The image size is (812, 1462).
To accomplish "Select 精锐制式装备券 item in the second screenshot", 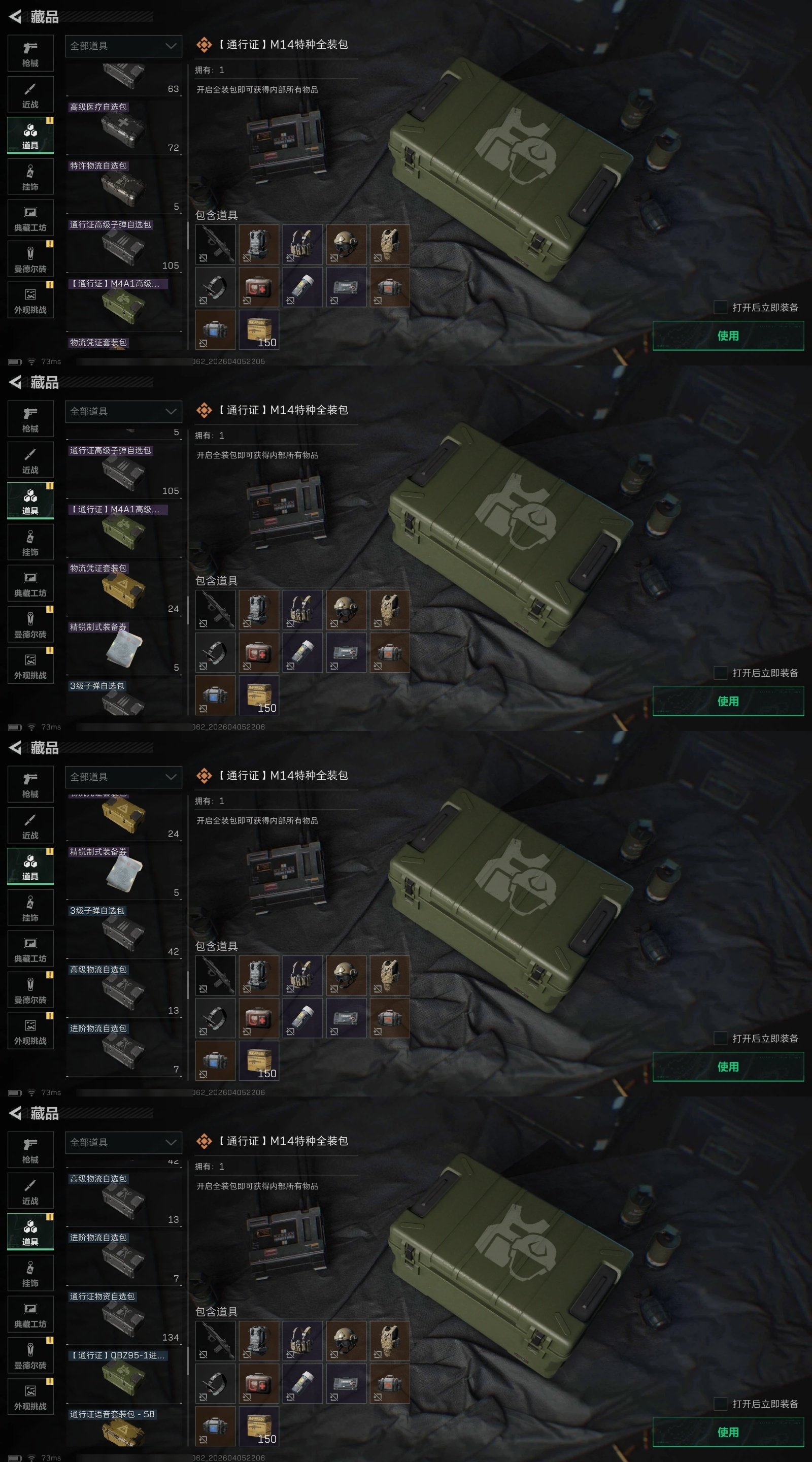I will 124,647.
